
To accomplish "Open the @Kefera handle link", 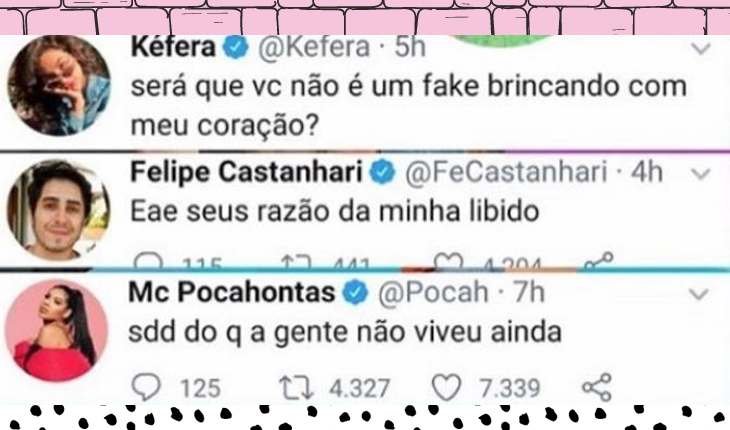I will pyautogui.click(x=314, y=47).
